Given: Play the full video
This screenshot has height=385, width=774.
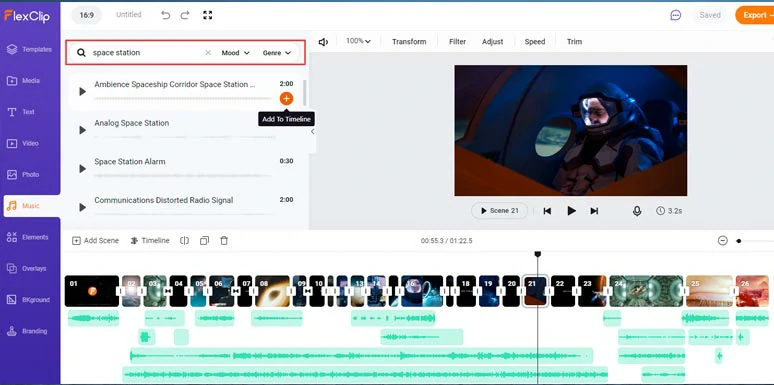Looking at the screenshot, I should [x=571, y=211].
